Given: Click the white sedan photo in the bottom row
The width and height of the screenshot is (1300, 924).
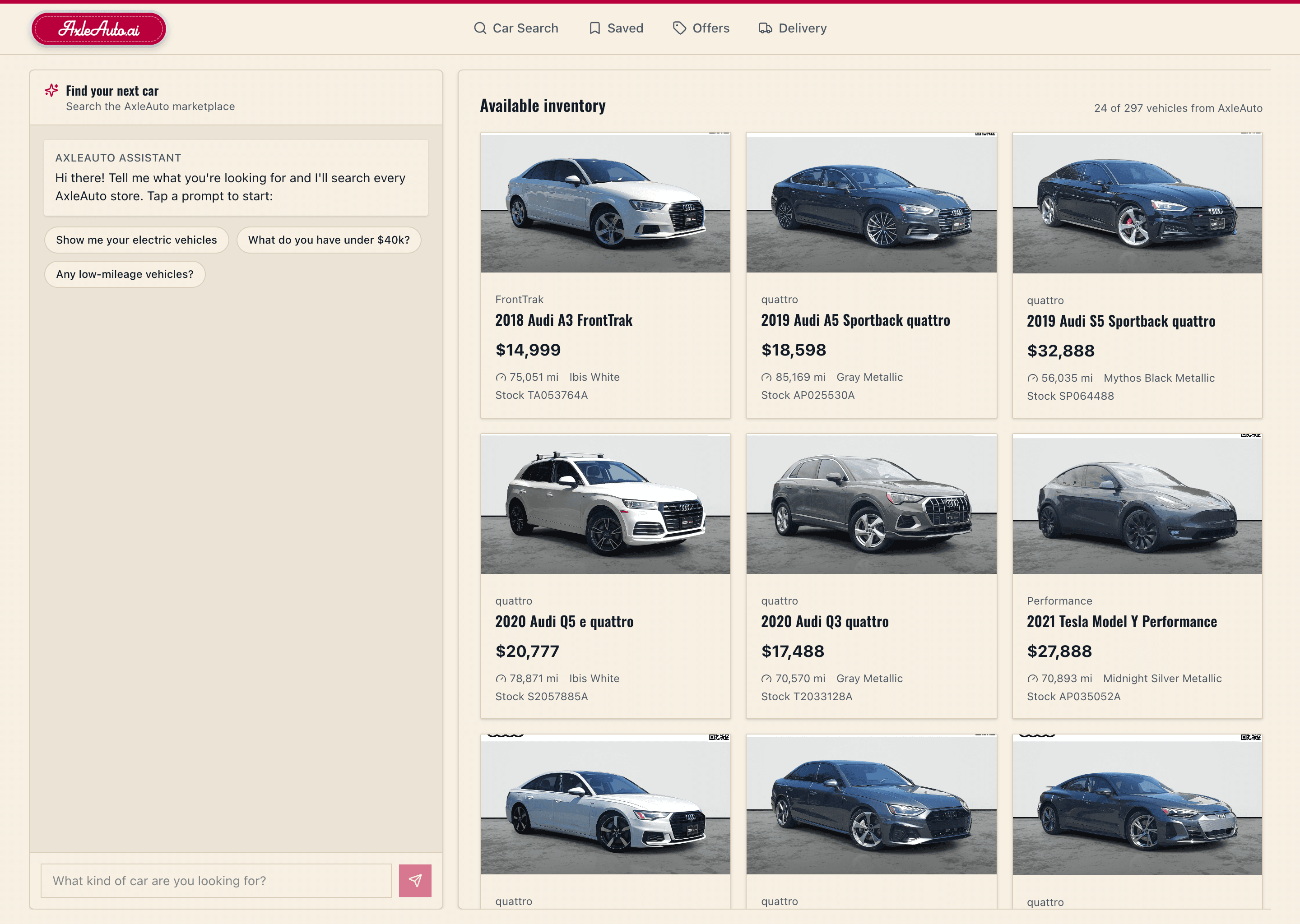Looking at the screenshot, I should [606, 804].
